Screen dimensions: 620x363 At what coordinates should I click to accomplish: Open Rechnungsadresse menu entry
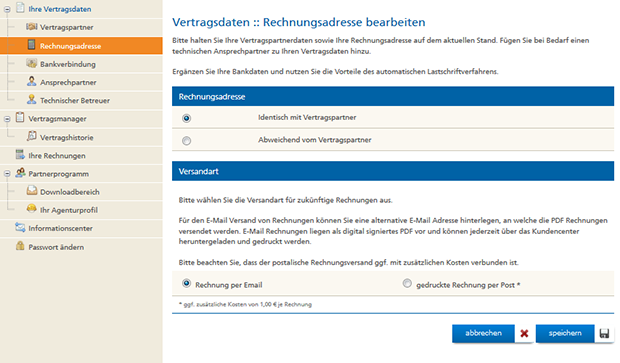pyautogui.click(x=70, y=46)
